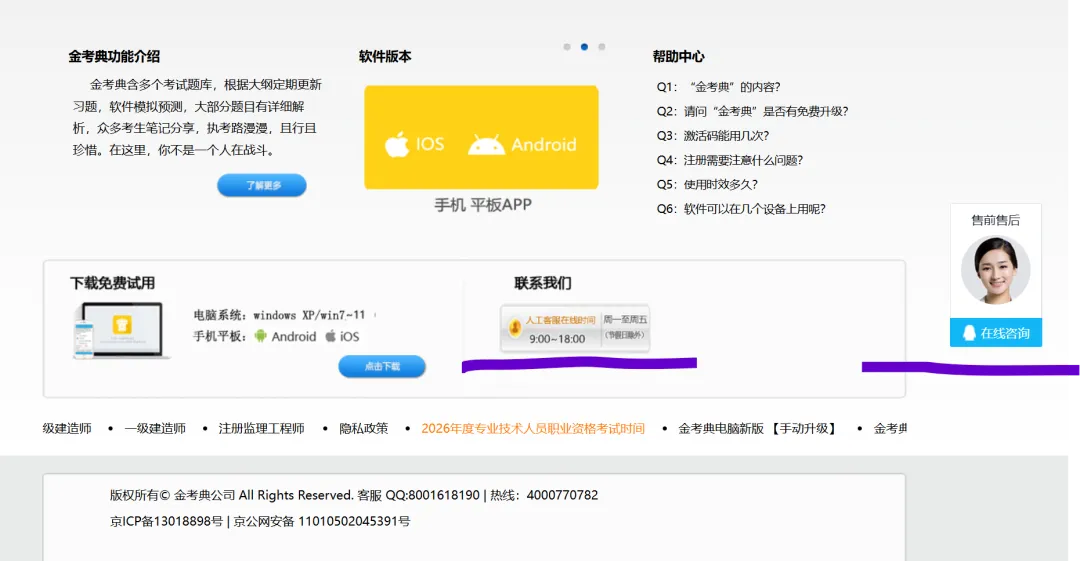Image resolution: width=1080 pixels, height=561 pixels.
Task: Click the 热线 4000770782 phone number
Action: tap(544, 495)
